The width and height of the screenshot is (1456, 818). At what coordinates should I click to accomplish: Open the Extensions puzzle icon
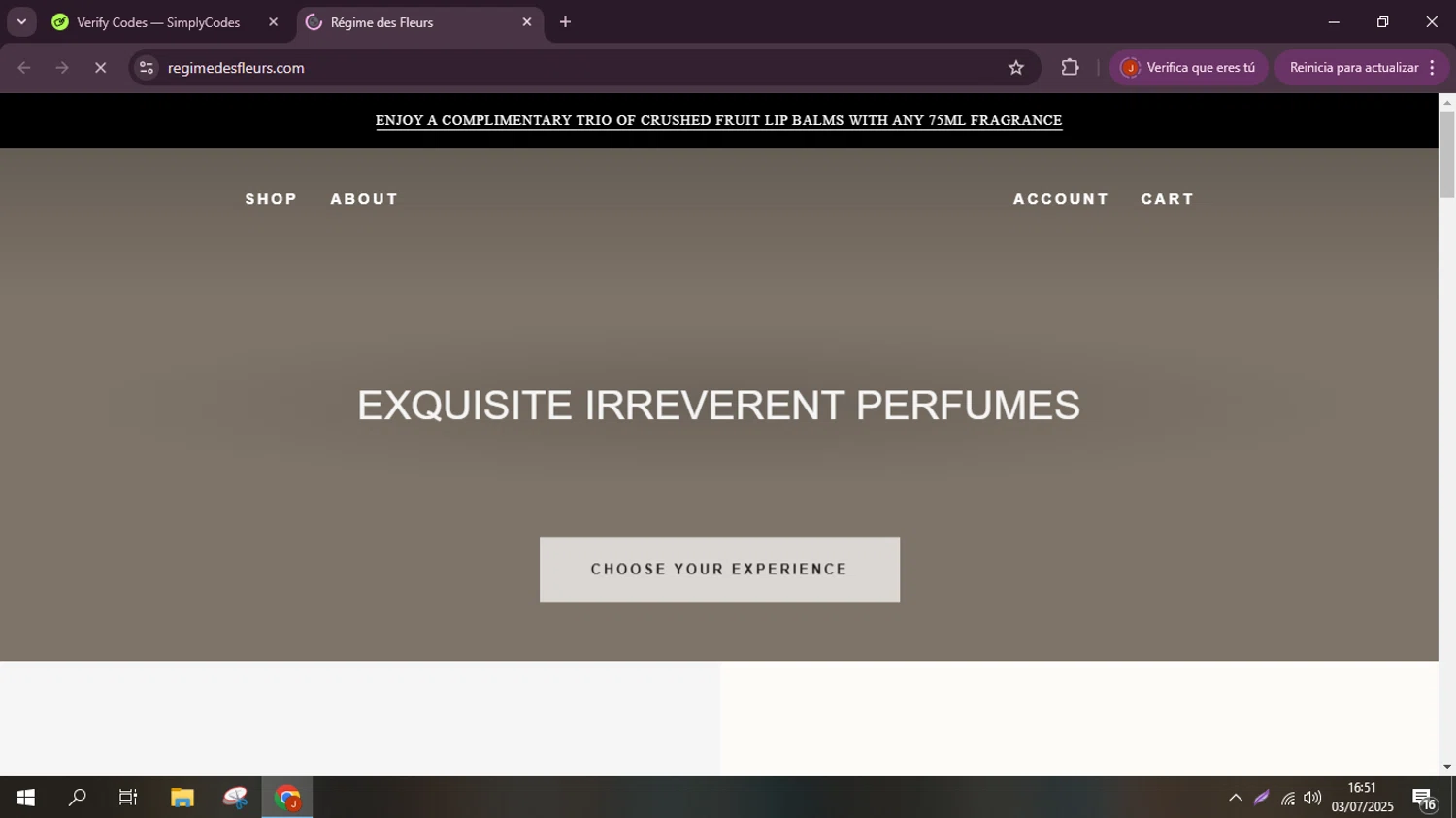coord(1070,68)
